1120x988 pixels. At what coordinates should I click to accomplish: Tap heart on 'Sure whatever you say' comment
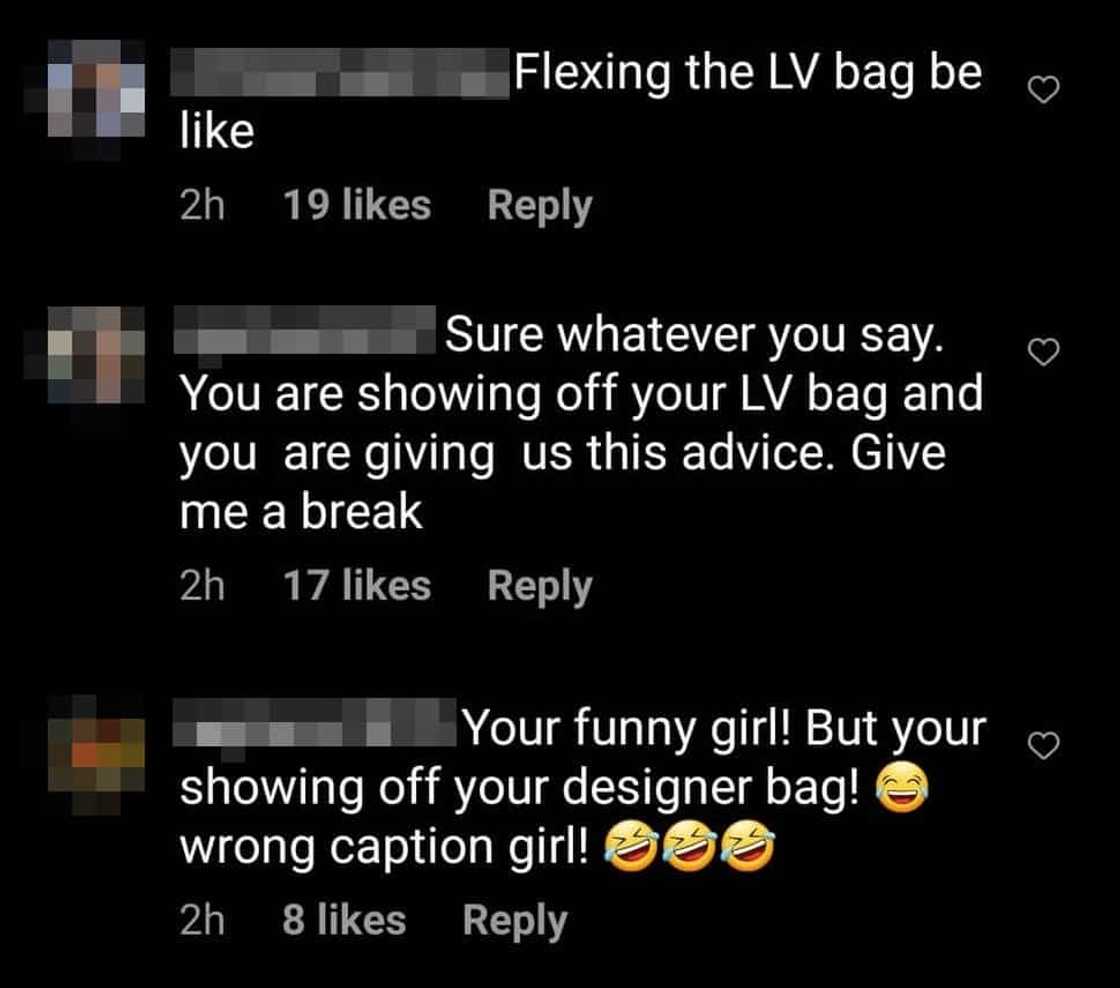coord(1043,351)
